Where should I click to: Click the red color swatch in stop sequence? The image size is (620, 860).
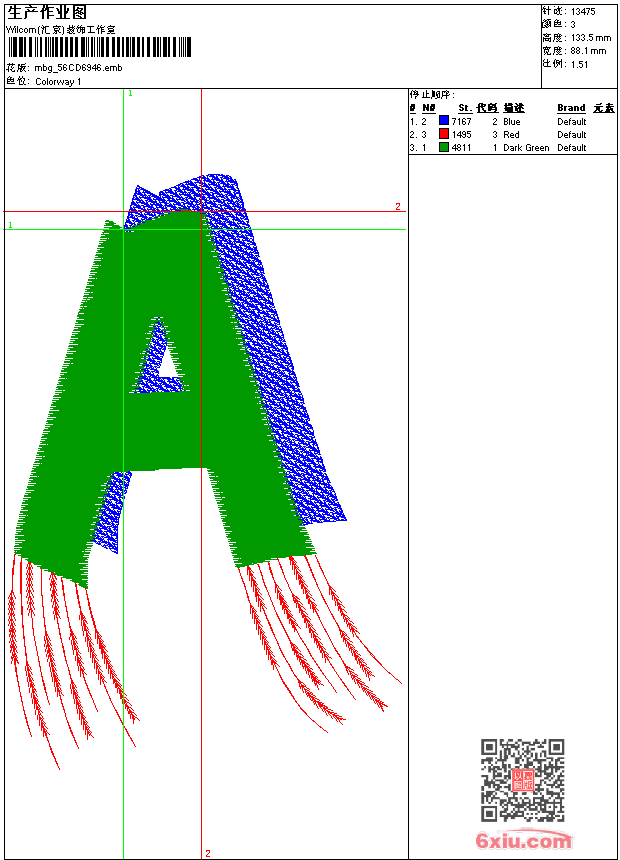[x=444, y=134]
